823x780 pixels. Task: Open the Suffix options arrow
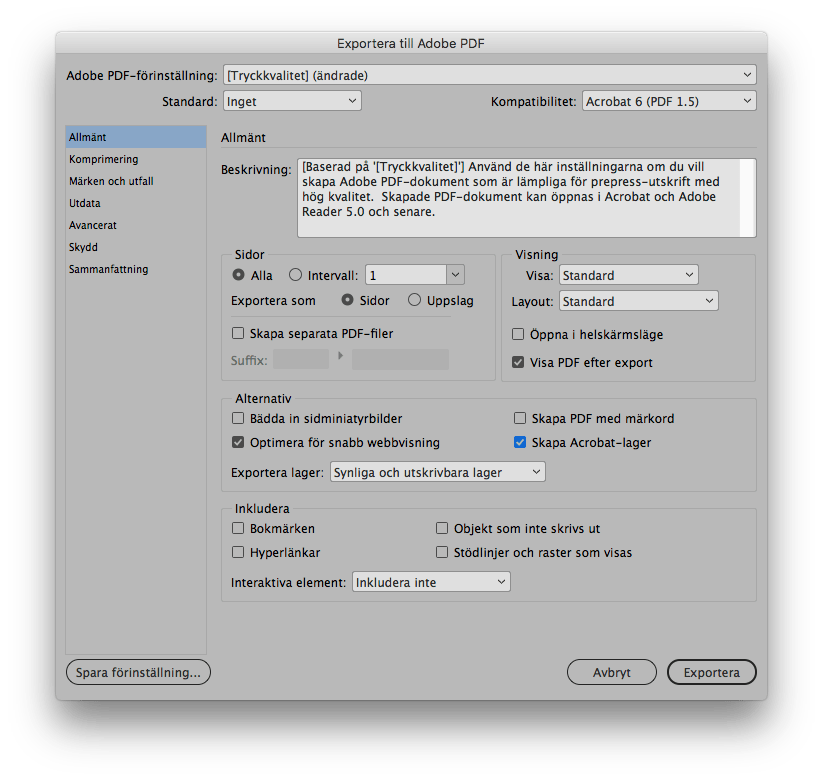pos(341,356)
